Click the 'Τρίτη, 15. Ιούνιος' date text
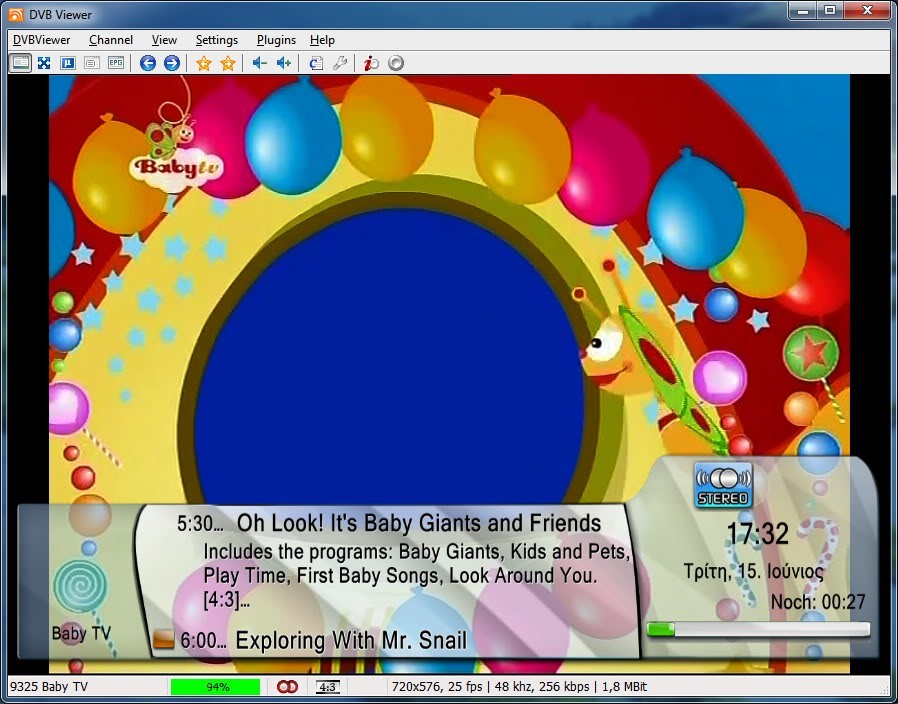This screenshot has height=704, width=898. (754, 572)
